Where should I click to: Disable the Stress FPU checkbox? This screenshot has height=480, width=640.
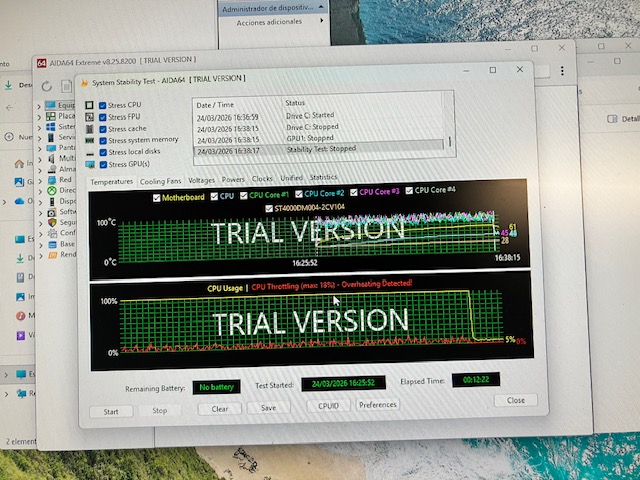[102, 117]
